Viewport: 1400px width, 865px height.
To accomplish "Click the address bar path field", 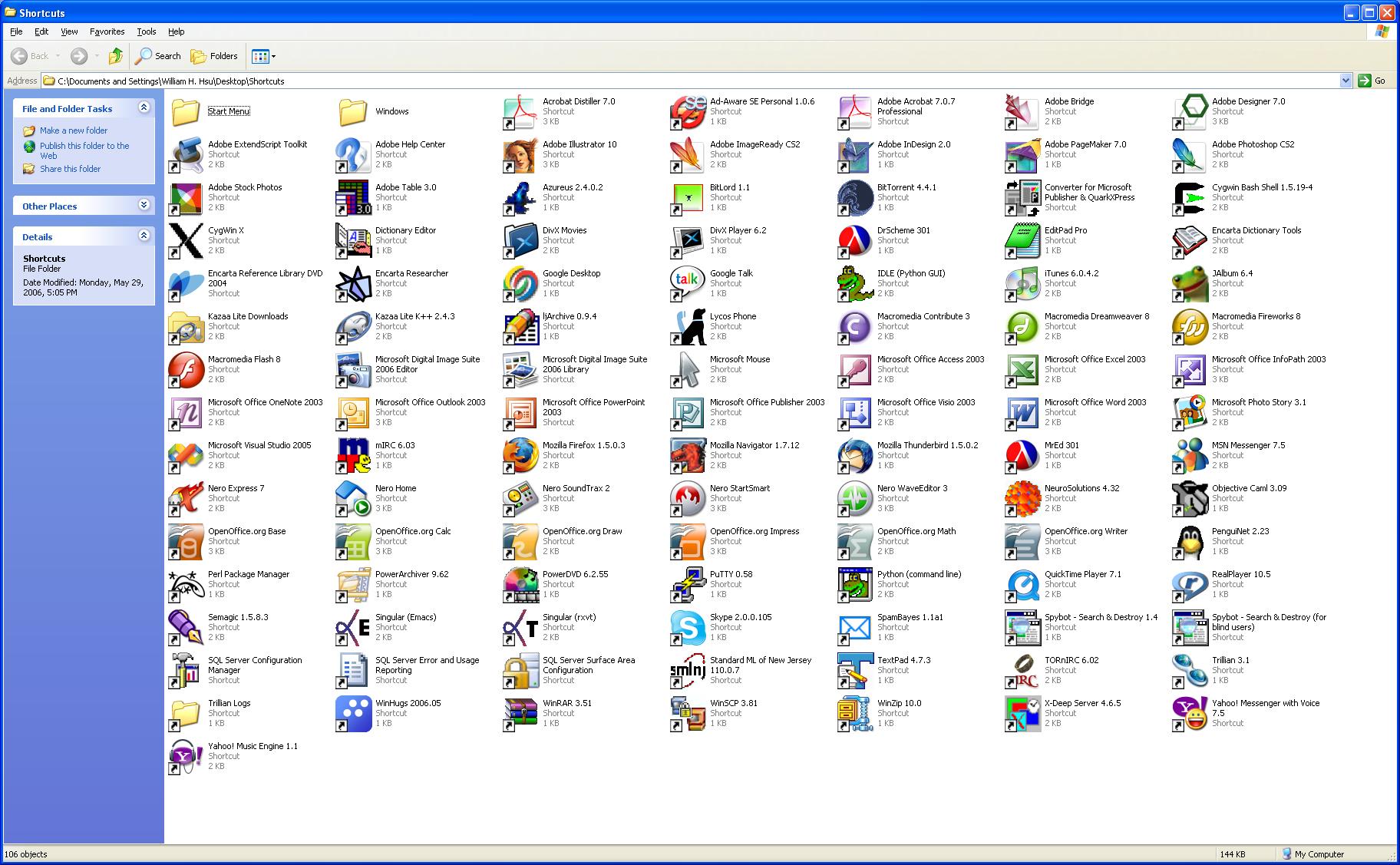I will pyautogui.click(x=691, y=81).
